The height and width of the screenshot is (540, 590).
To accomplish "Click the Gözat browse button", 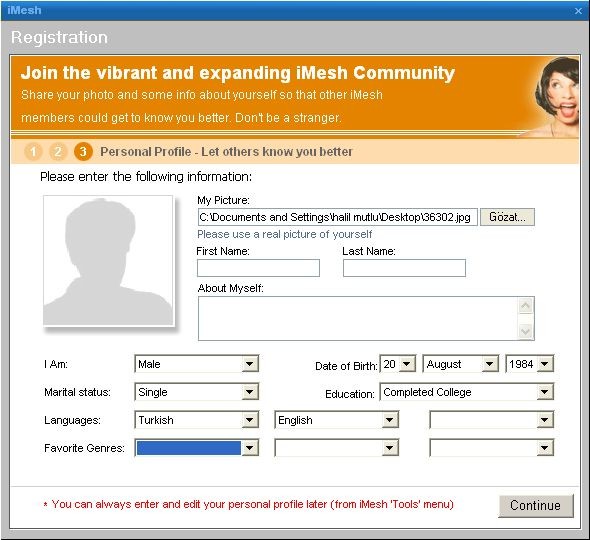I will point(507,217).
